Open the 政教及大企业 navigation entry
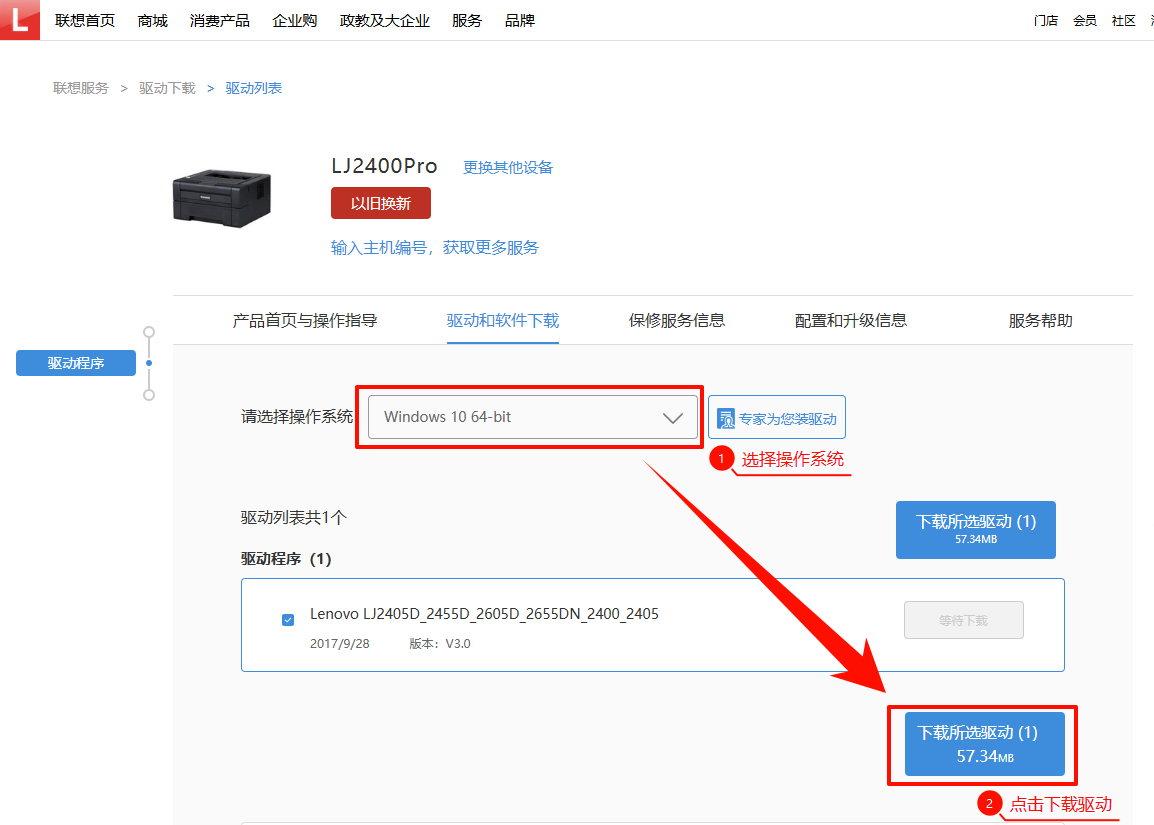 point(385,19)
